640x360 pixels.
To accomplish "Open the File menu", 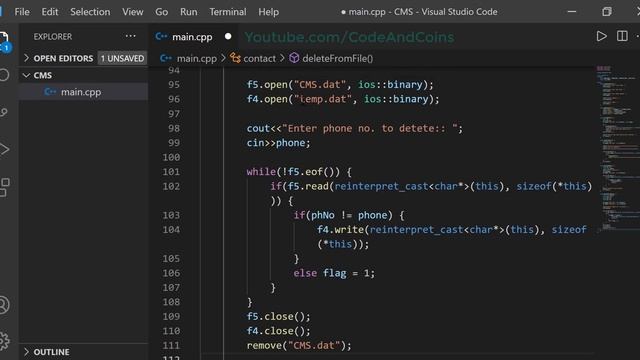I will [x=22, y=12].
